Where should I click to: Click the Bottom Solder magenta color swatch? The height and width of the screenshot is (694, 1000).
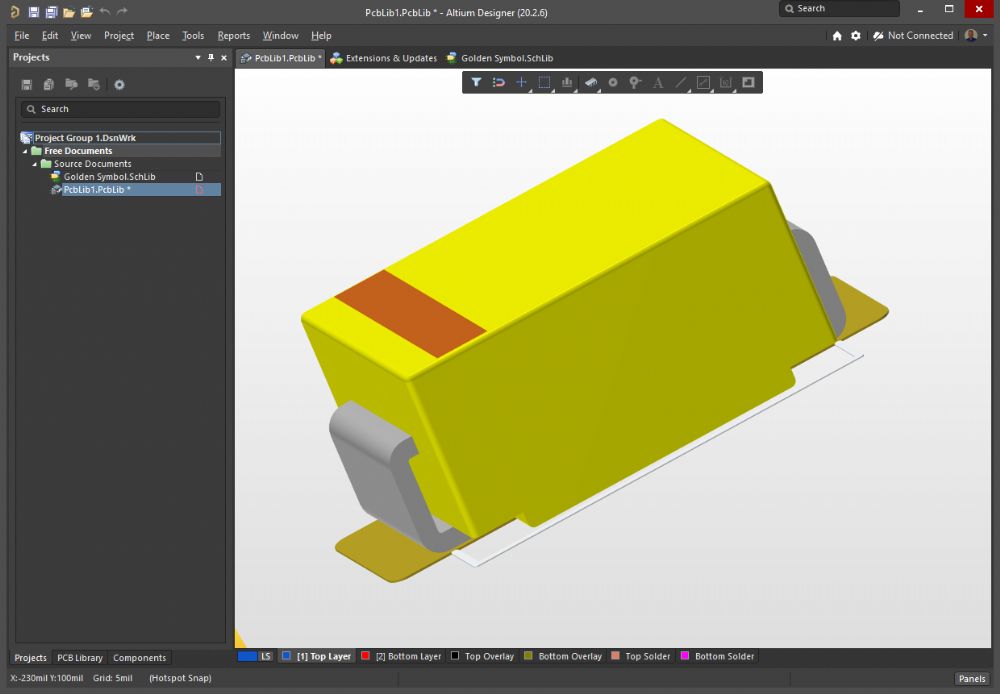point(685,657)
